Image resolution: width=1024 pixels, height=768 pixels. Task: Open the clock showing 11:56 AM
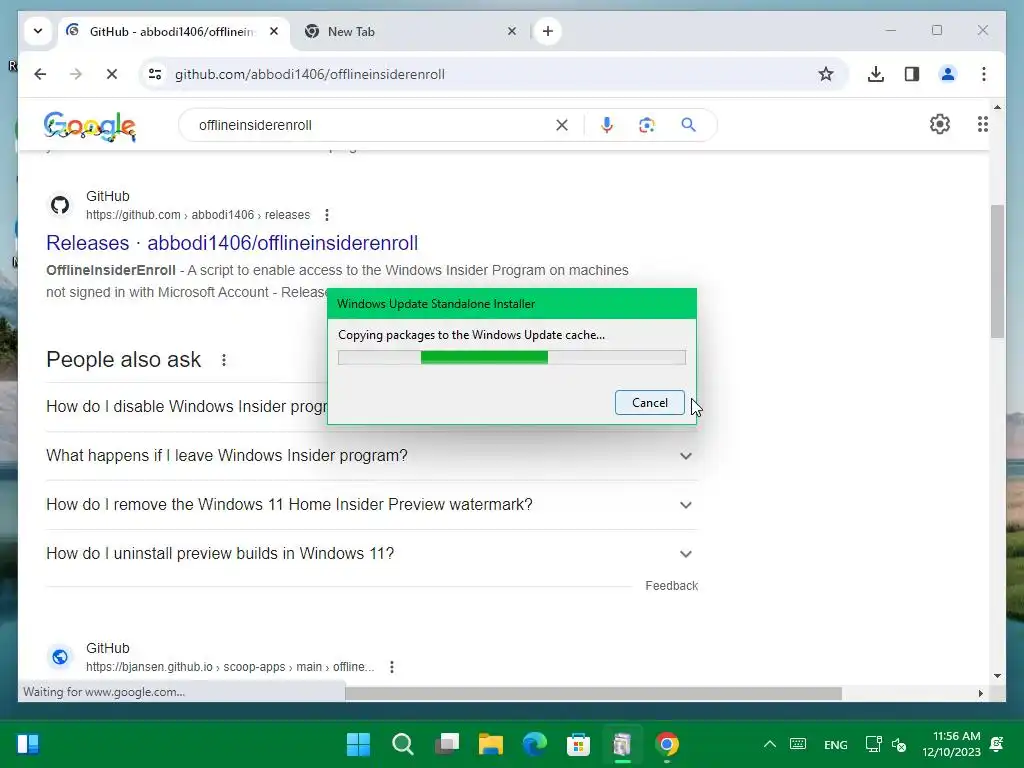point(952,744)
